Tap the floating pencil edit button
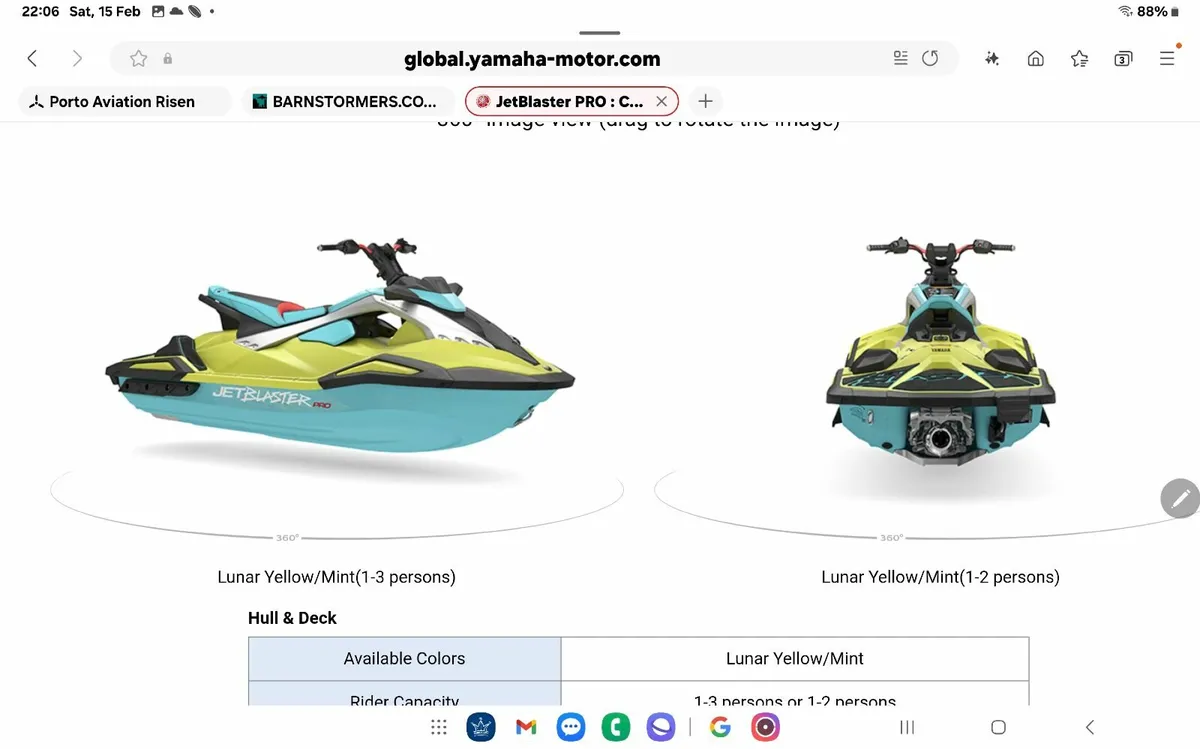1200x749 pixels. pos(1180,498)
